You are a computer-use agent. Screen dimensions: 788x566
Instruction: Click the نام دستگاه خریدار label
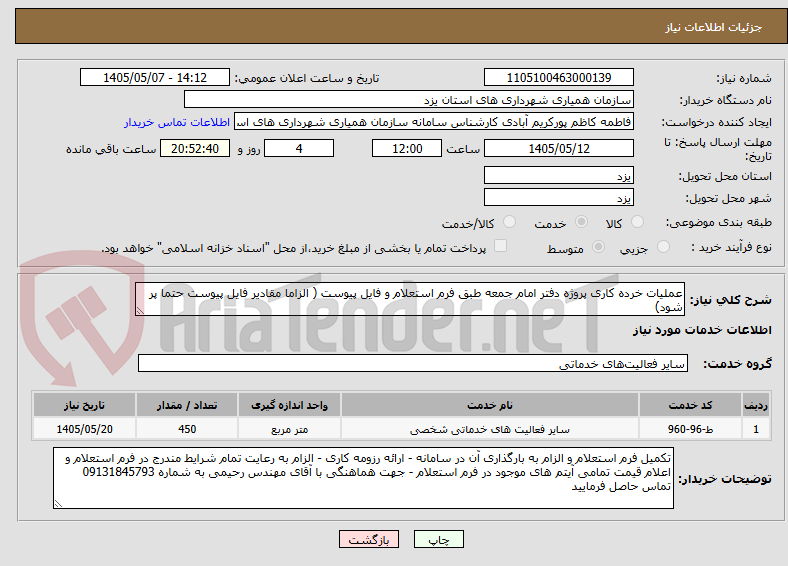725,101
